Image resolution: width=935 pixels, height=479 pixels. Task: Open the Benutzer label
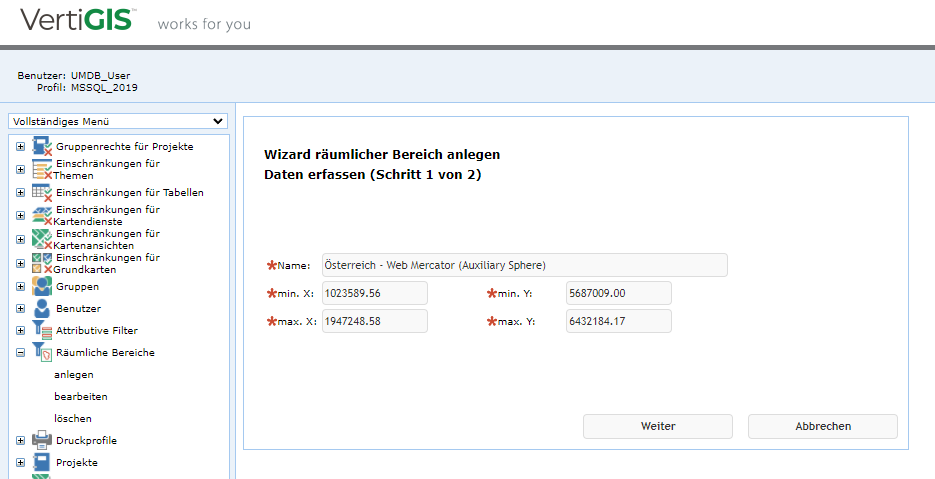[x=79, y=308]
